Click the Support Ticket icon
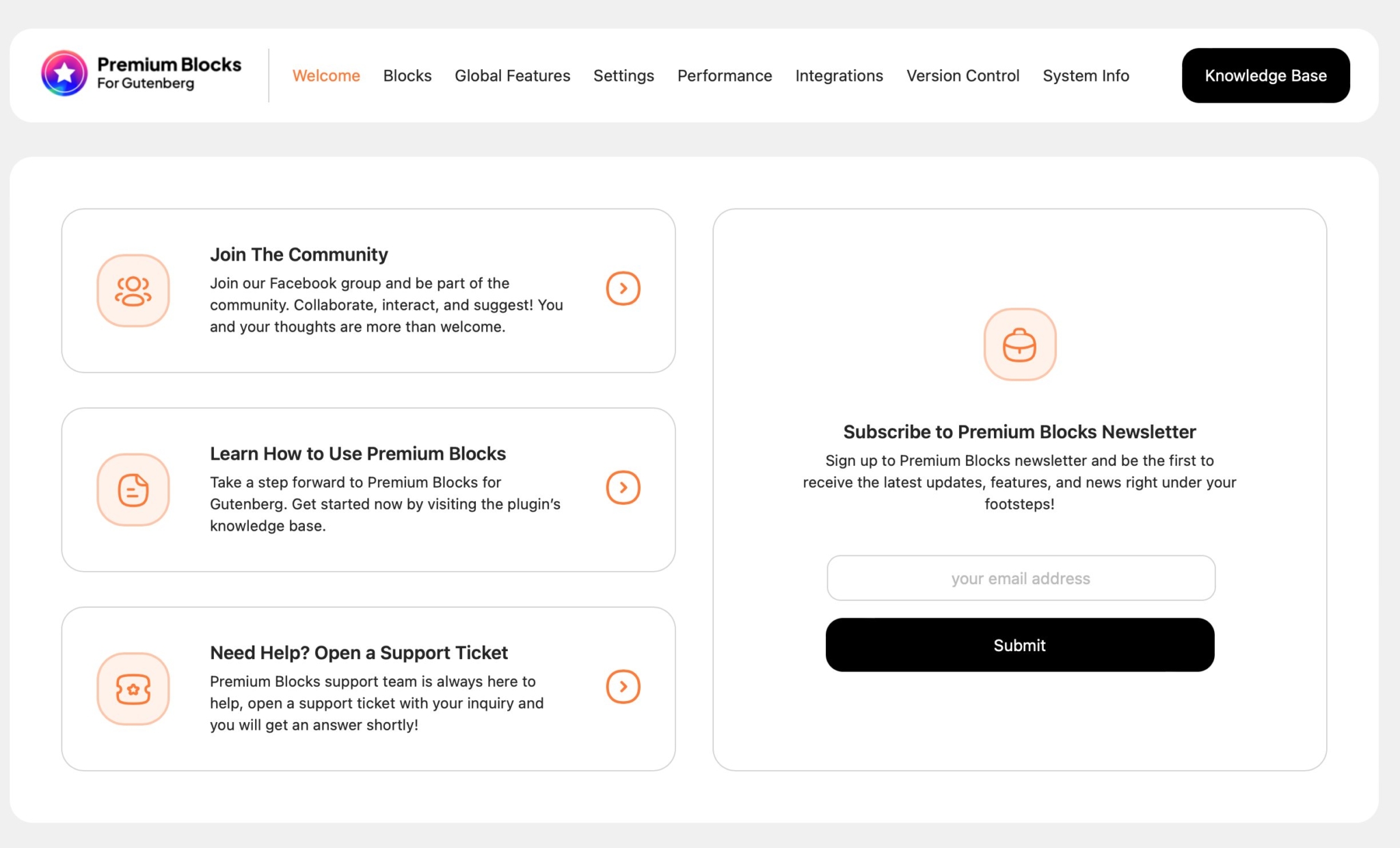1400x848 pixels. point(133,689)
